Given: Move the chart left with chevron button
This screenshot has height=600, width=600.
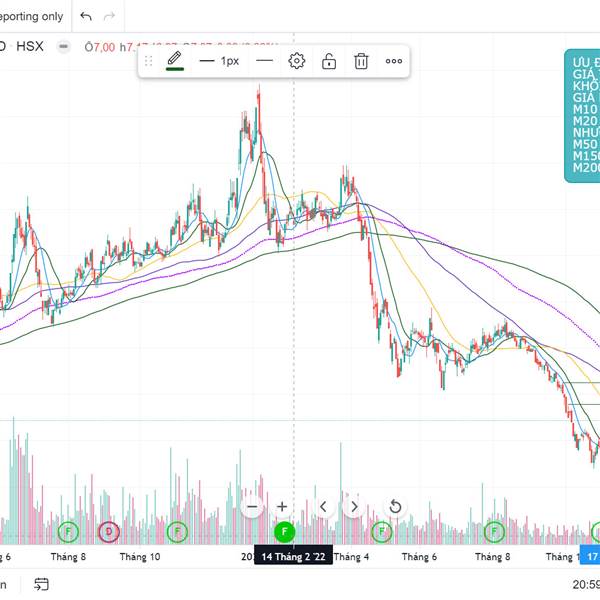Looking at the screenshot, I should tap(324, 507).
